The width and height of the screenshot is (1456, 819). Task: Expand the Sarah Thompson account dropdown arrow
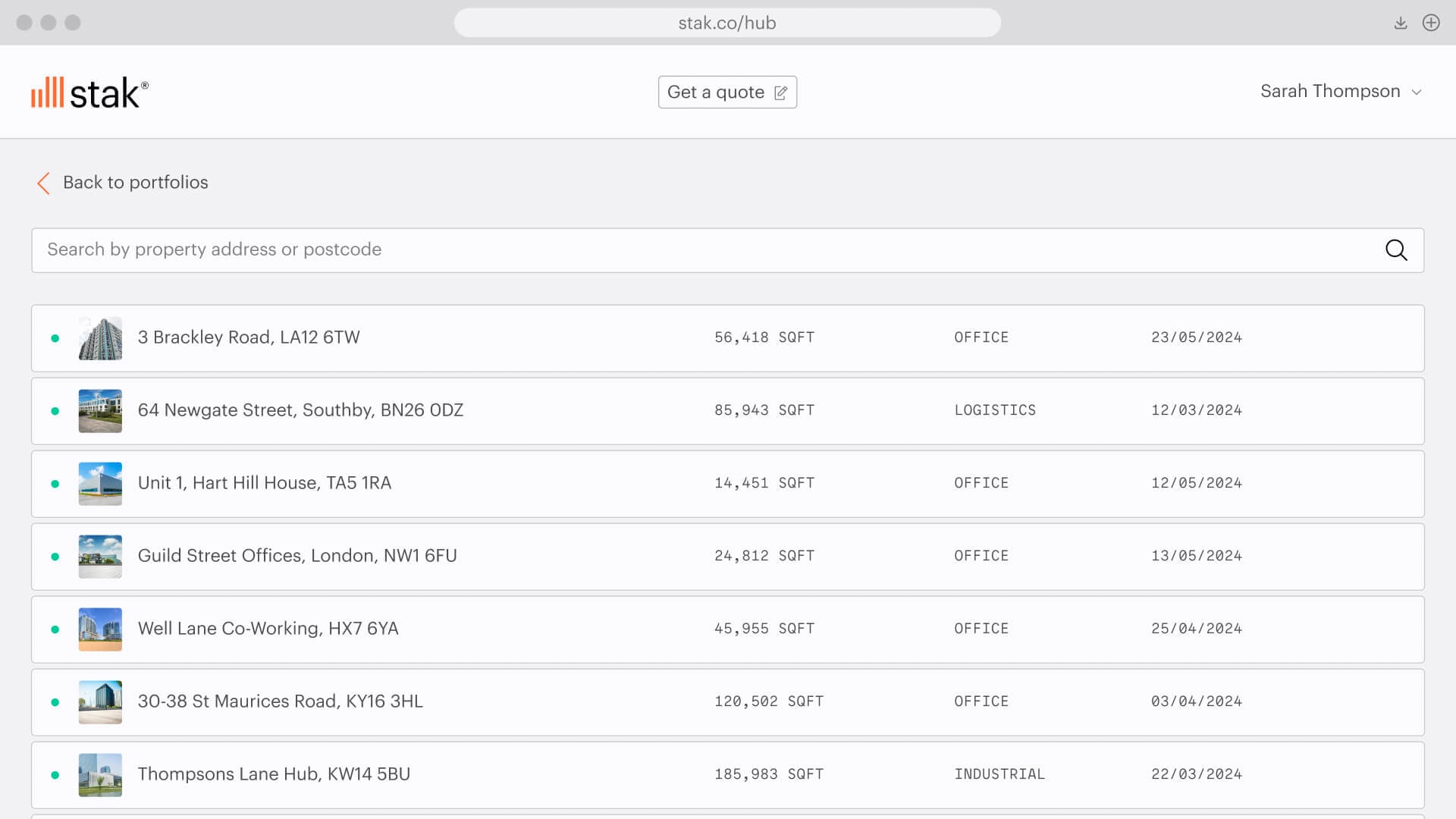(1416, 93)
